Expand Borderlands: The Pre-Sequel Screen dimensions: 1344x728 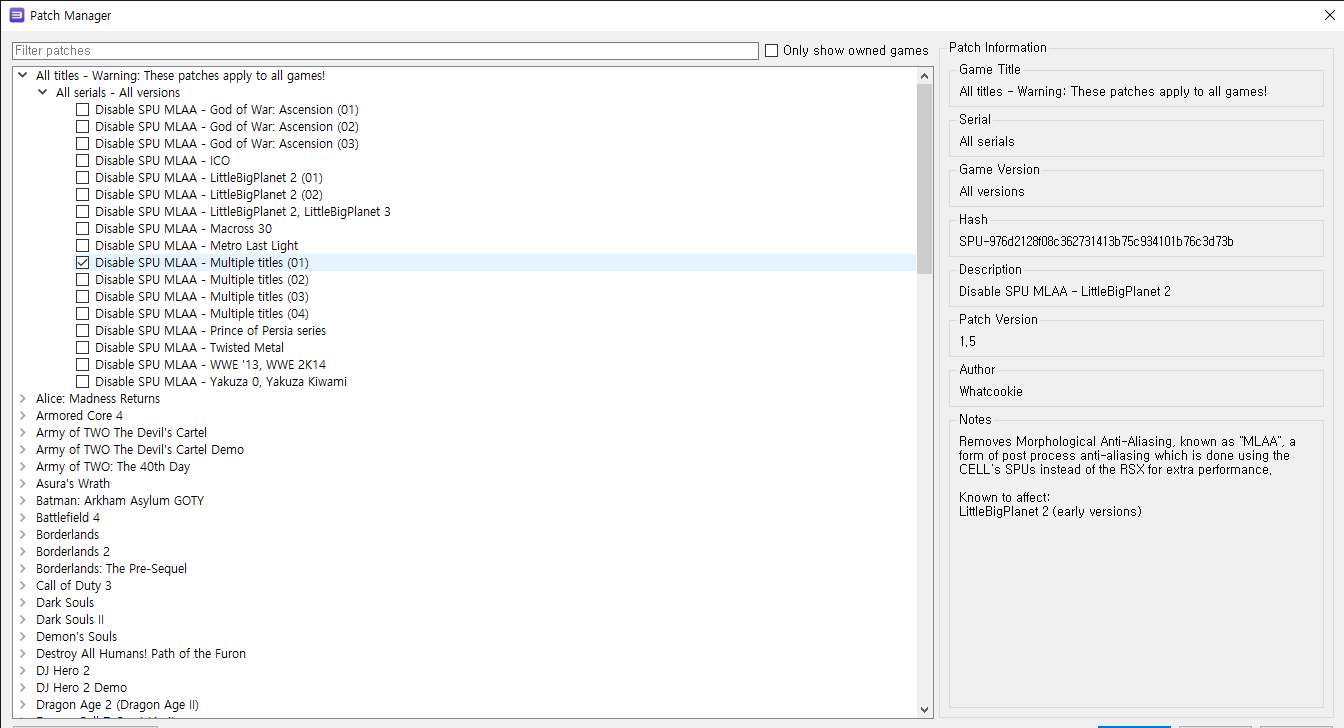pyautogui.click(x=22, y=569)
